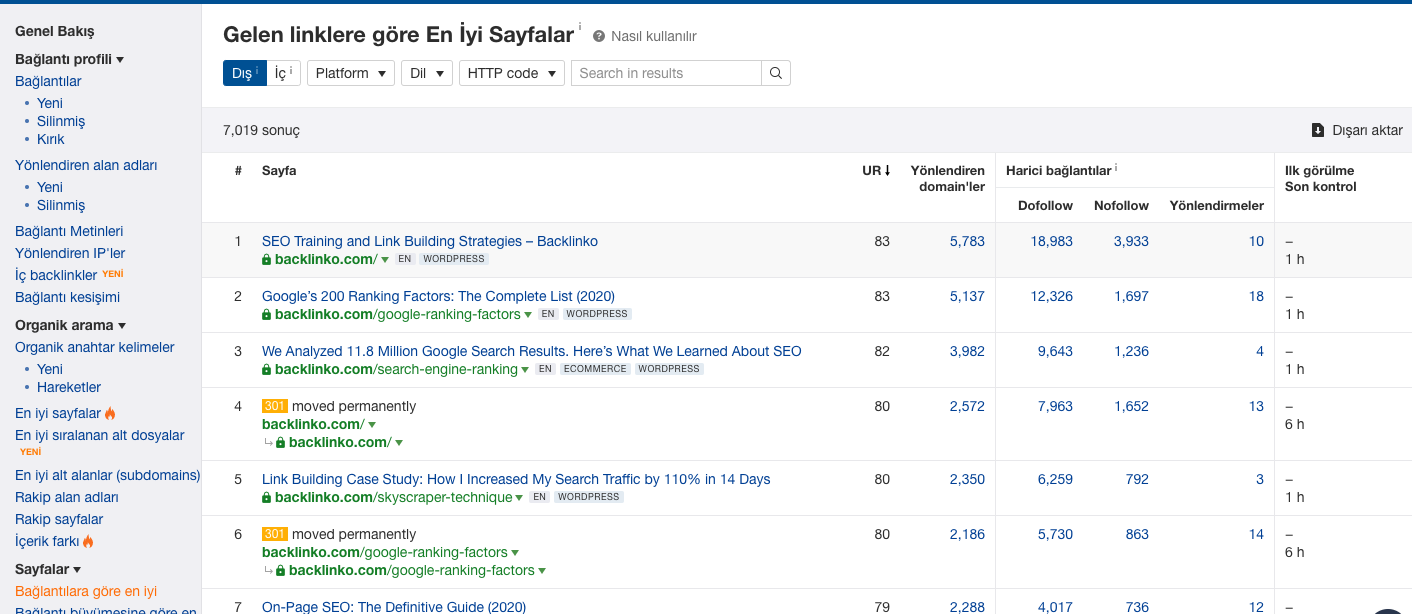This screenshot has height=614, width=1412.
Task: Open SEO Training and Link Building Strategies page
Action: [x=430, y=241]
